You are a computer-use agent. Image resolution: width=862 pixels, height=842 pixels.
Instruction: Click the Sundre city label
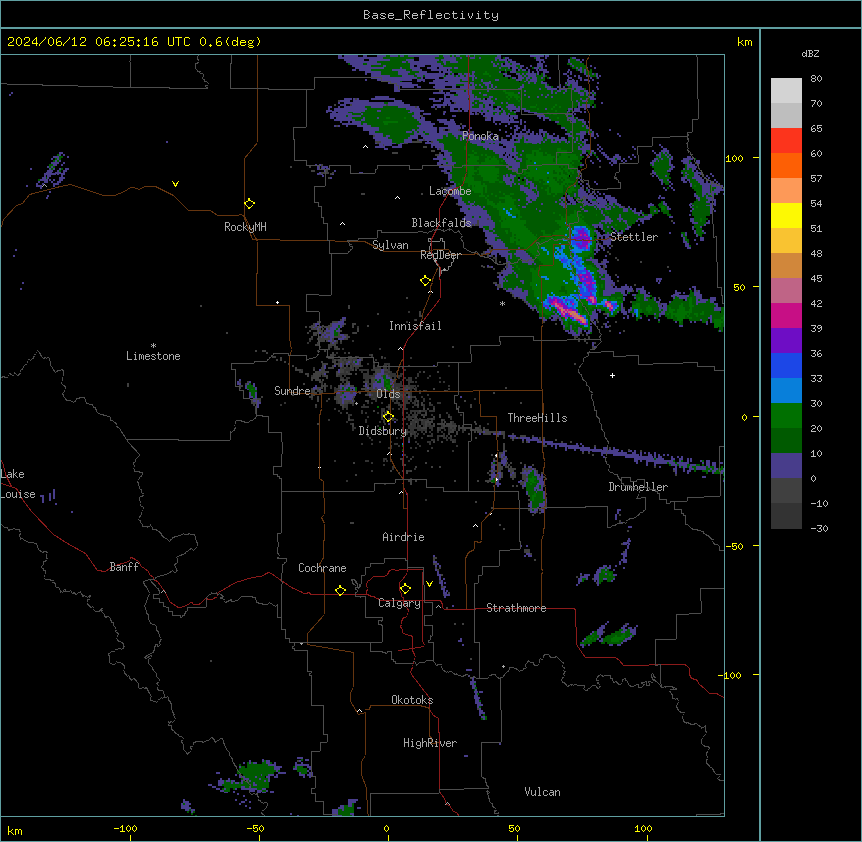coord(292,391)
